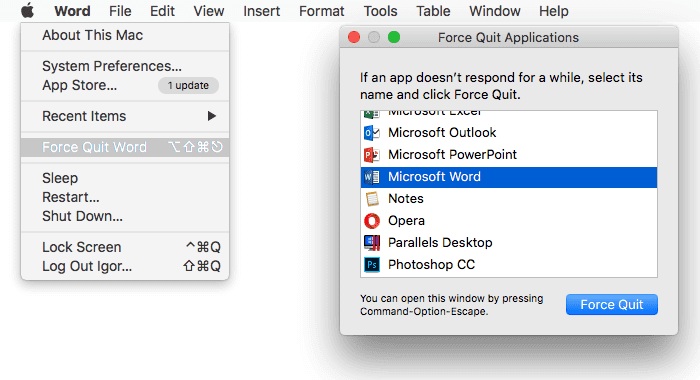Choose Force Quit Word menu entry

point(125,147)
